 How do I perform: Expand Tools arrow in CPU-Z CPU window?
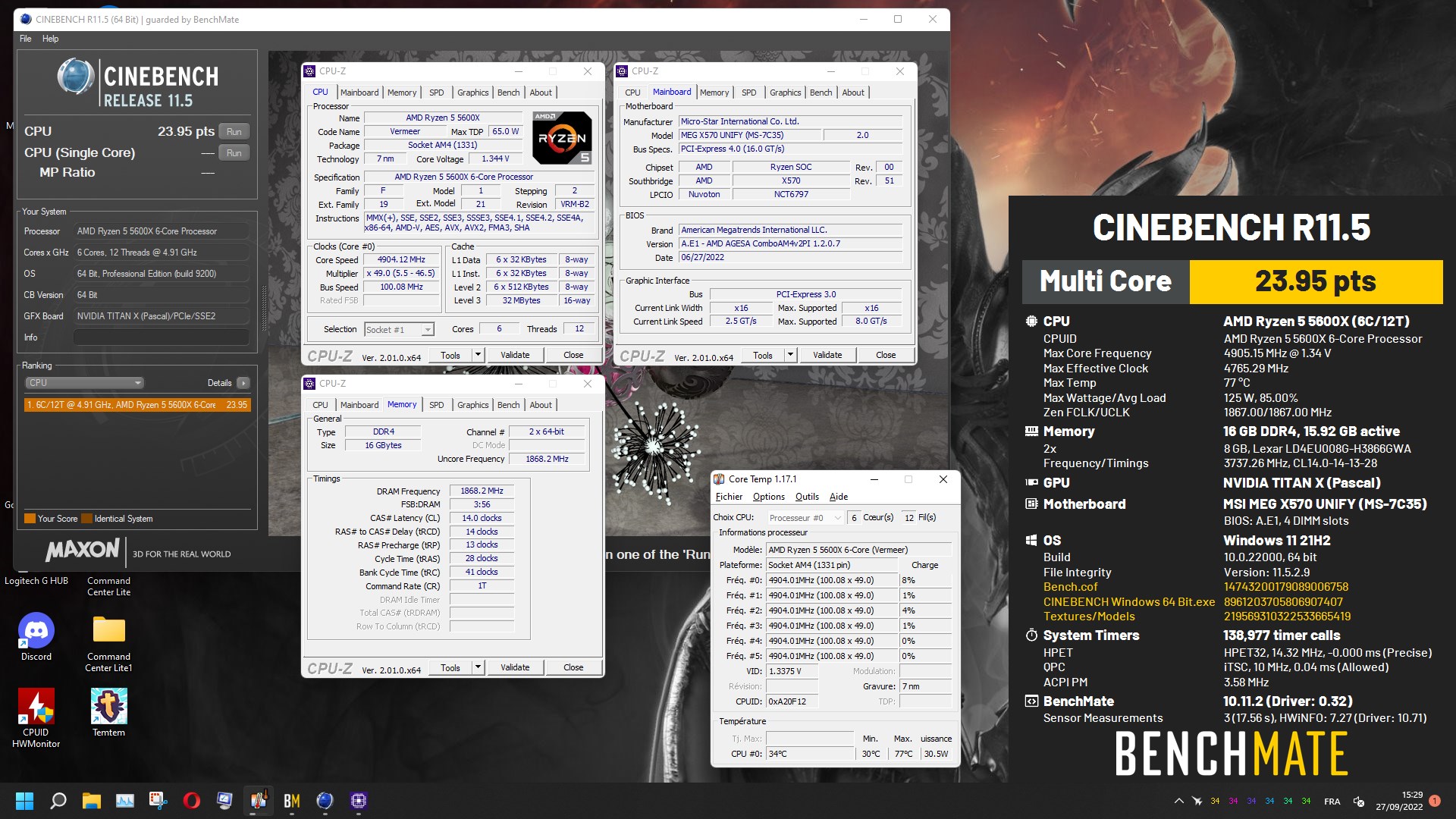(478, 355)
